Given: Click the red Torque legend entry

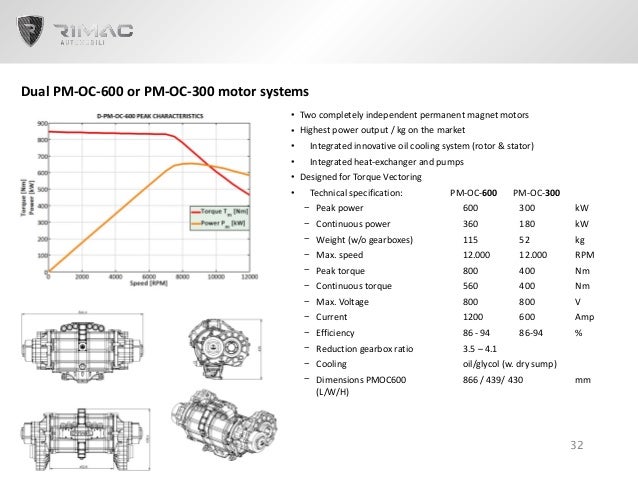Looking at the screenshot, I should 220,212.
